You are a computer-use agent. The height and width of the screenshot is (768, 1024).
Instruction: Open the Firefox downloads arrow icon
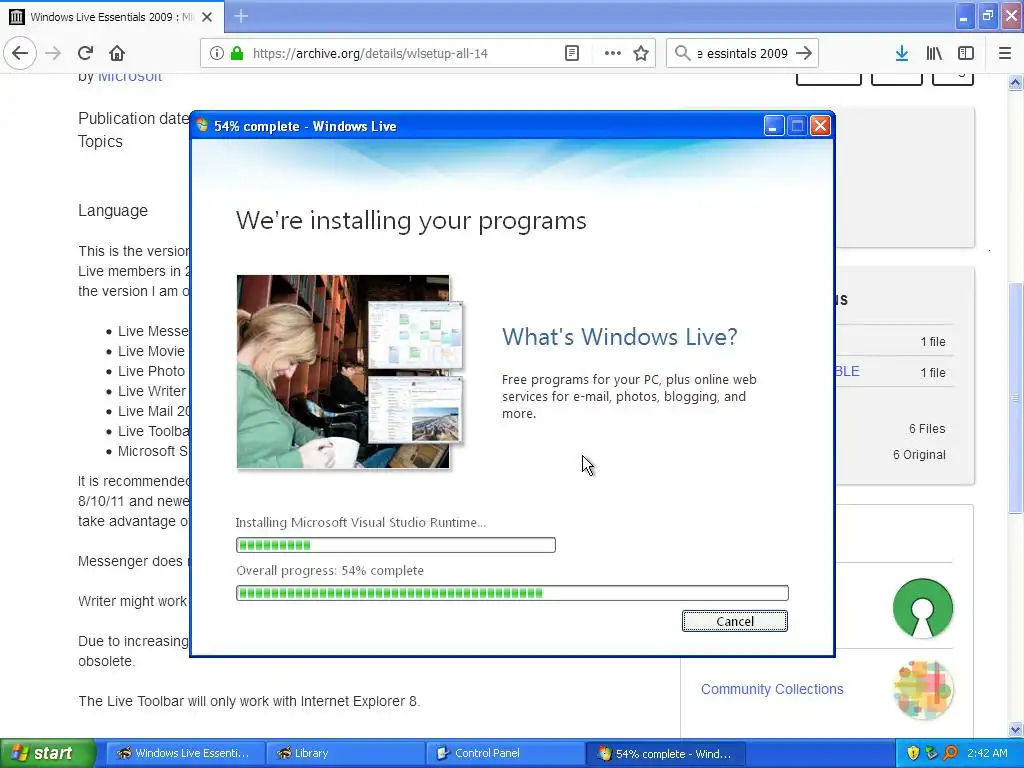click(901, 53)
